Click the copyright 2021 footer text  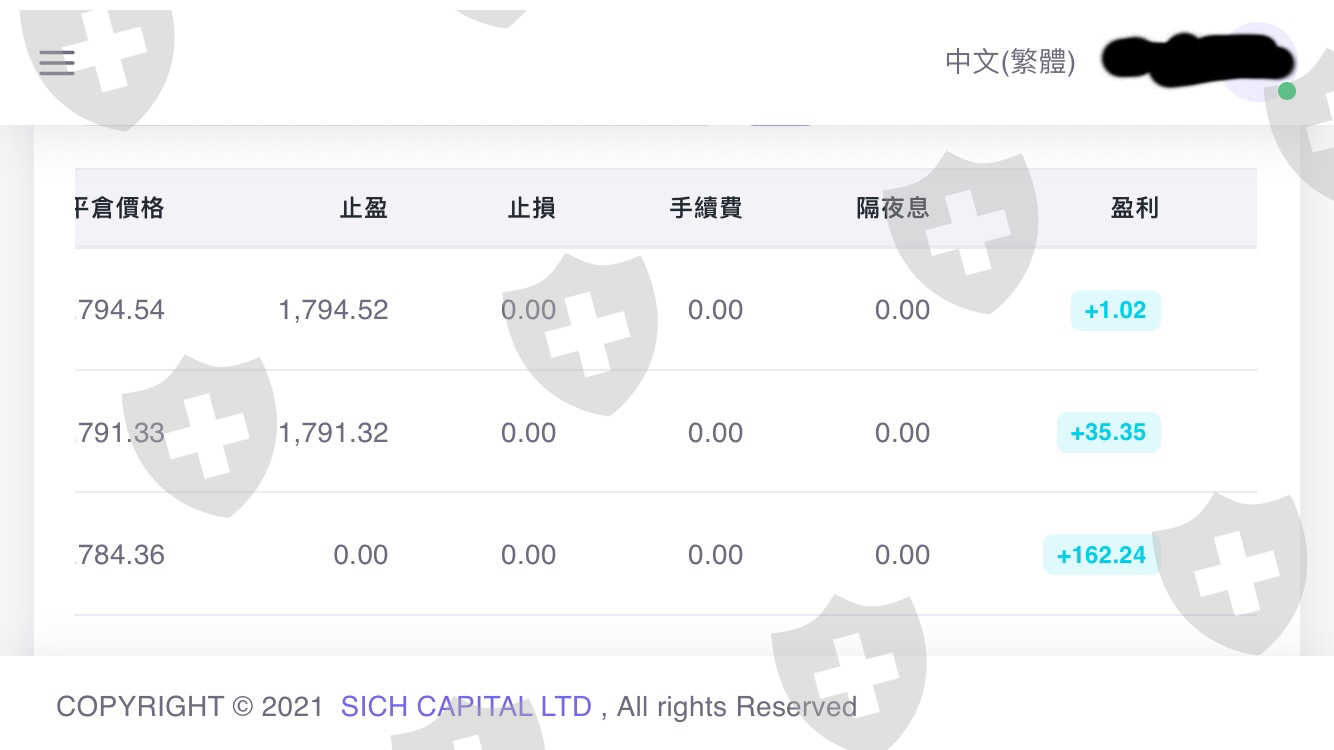(190, 707)
